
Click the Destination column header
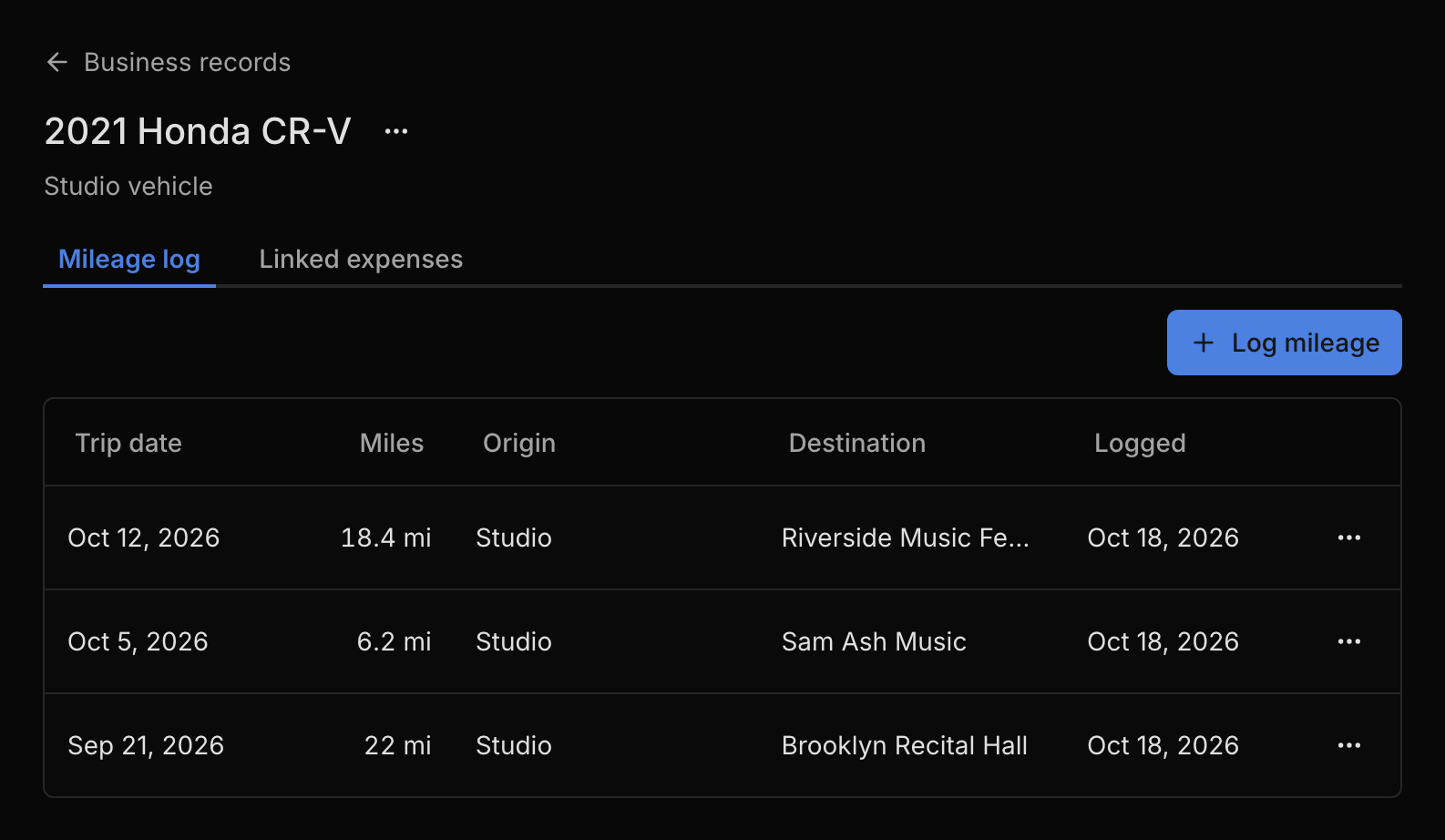pyautogui.click(x=857, y=443)
